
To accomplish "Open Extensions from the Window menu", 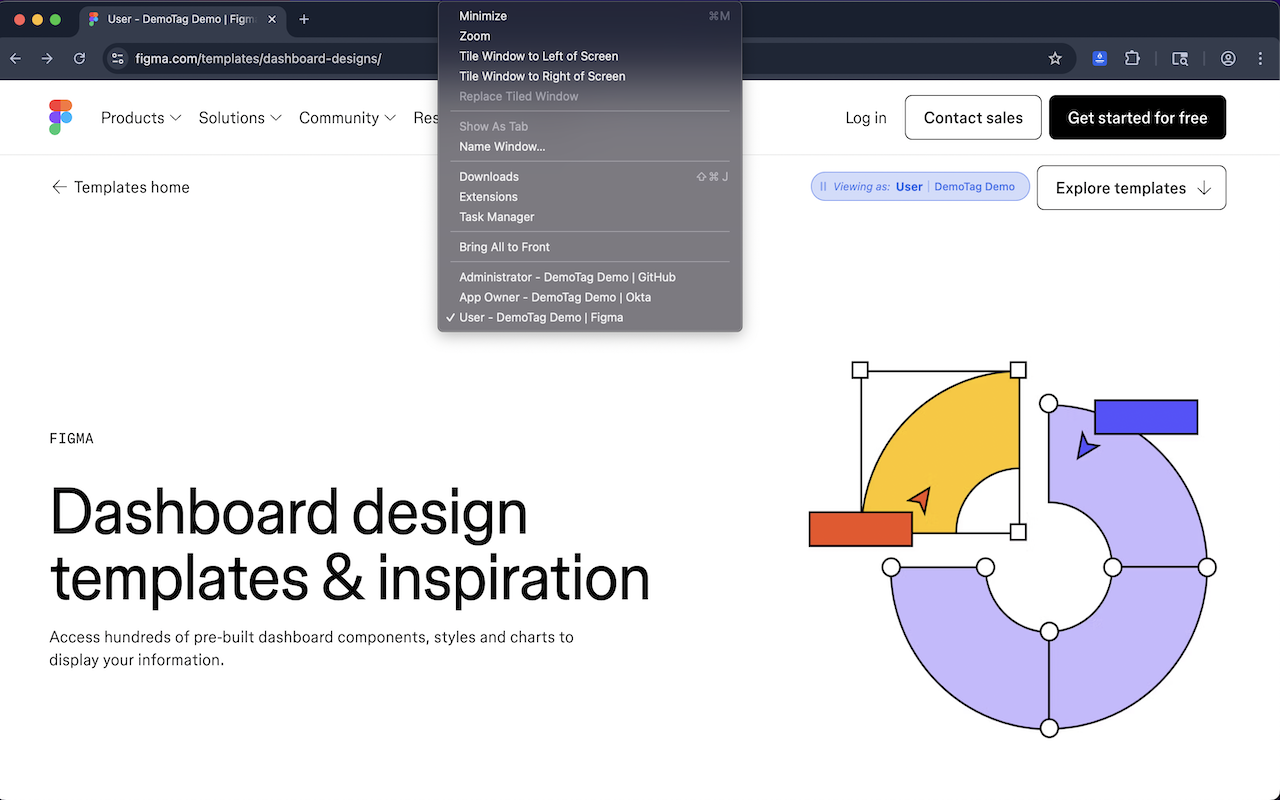I will 590,197.
